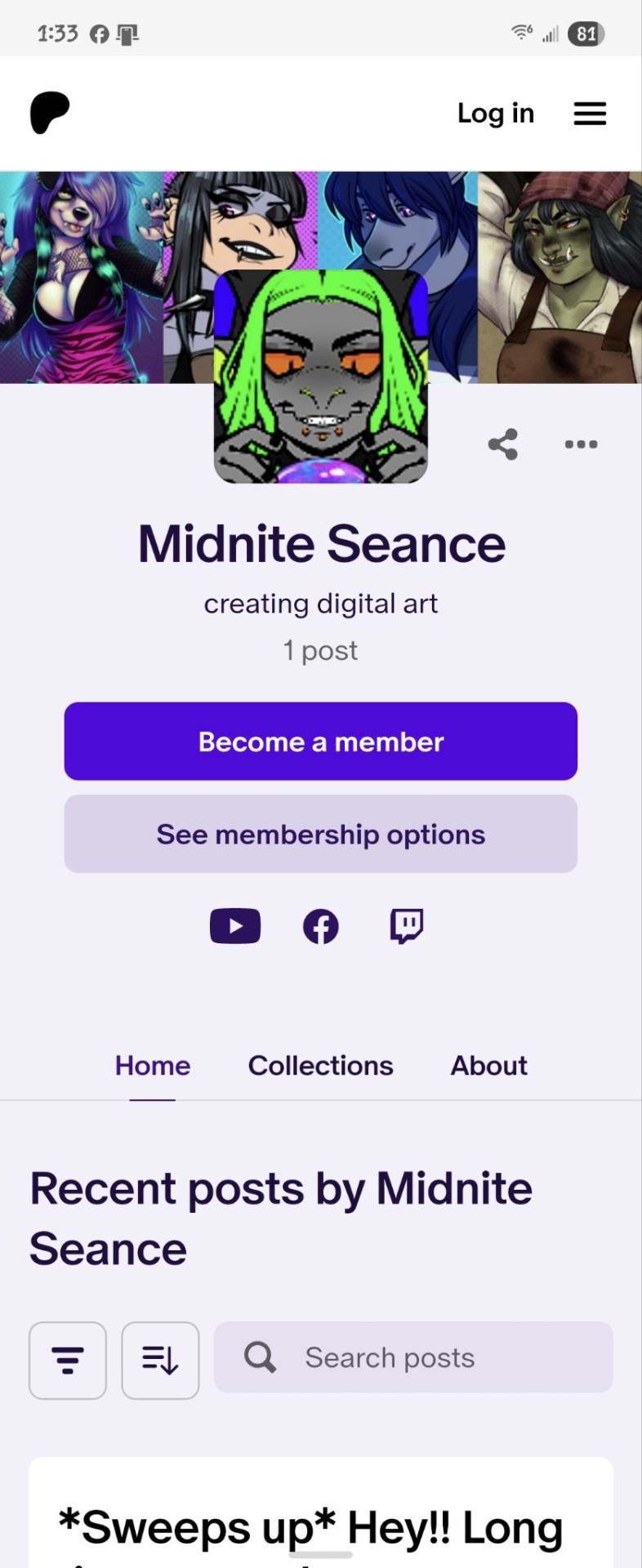Open the Sweeps up post title
Viewport: 642px width, 1568px height.
click(310, 1535)
